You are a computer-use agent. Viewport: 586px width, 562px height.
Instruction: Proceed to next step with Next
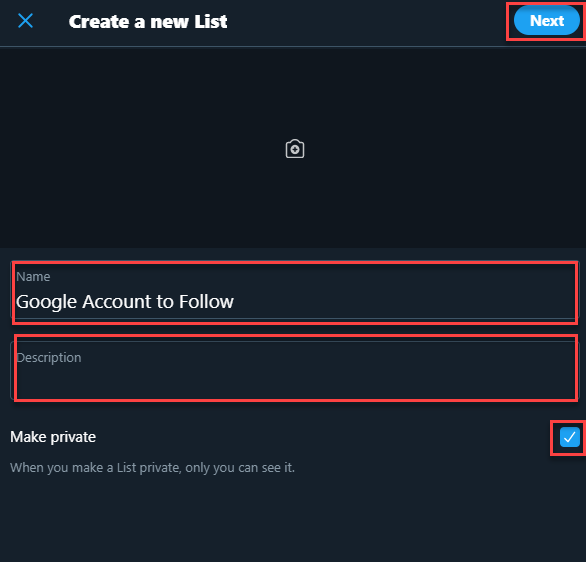pyautogui.click(x=546, y=21)
